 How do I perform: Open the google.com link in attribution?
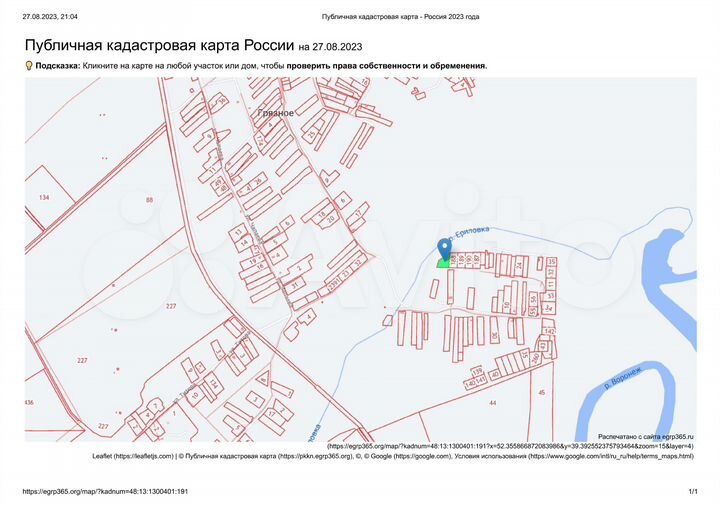[x=422, y=456]
